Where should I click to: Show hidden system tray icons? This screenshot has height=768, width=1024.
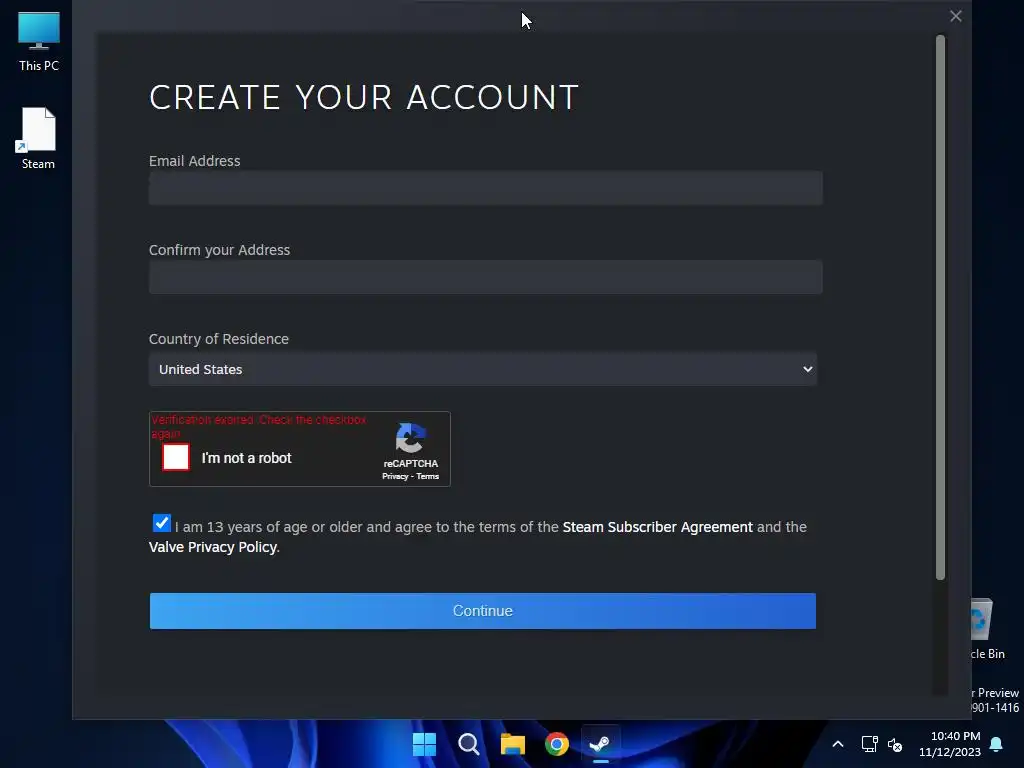click(838, 744)
